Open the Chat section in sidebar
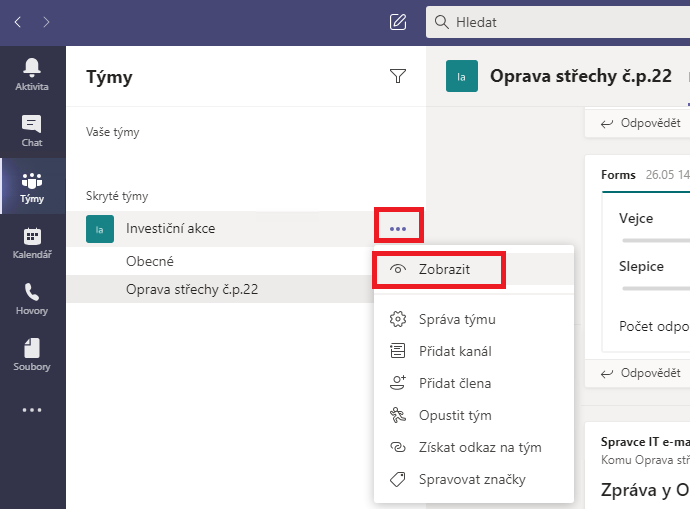Screen dimensions: 690x509 tap(32, 130)
